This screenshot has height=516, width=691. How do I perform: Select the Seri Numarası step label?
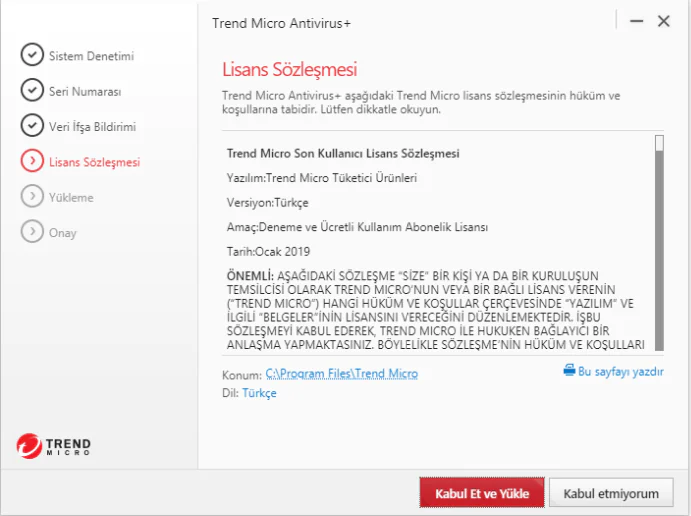pyautogui.click(x=85, y=92)
